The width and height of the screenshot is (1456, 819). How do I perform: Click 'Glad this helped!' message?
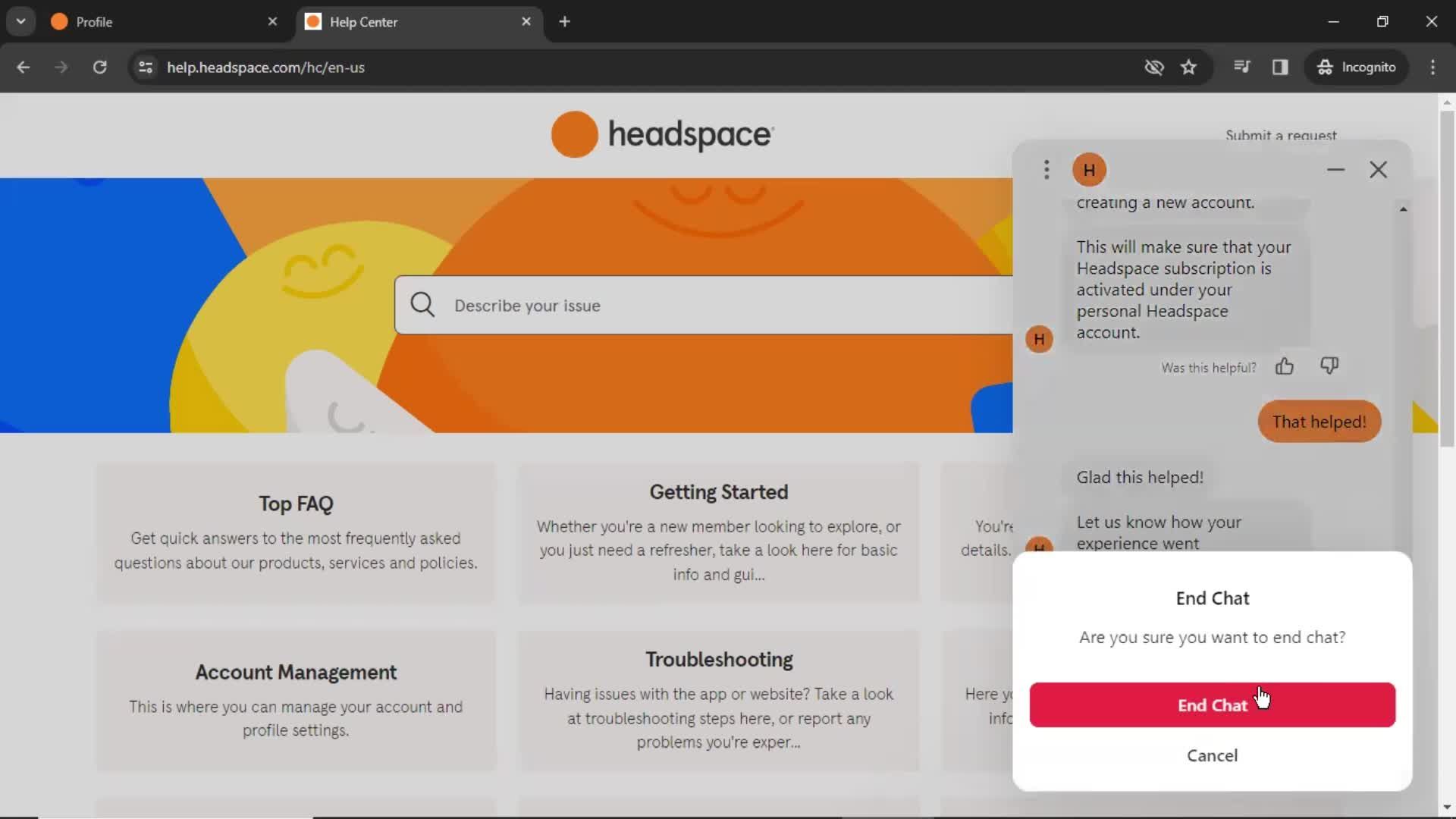point(1140,477)
